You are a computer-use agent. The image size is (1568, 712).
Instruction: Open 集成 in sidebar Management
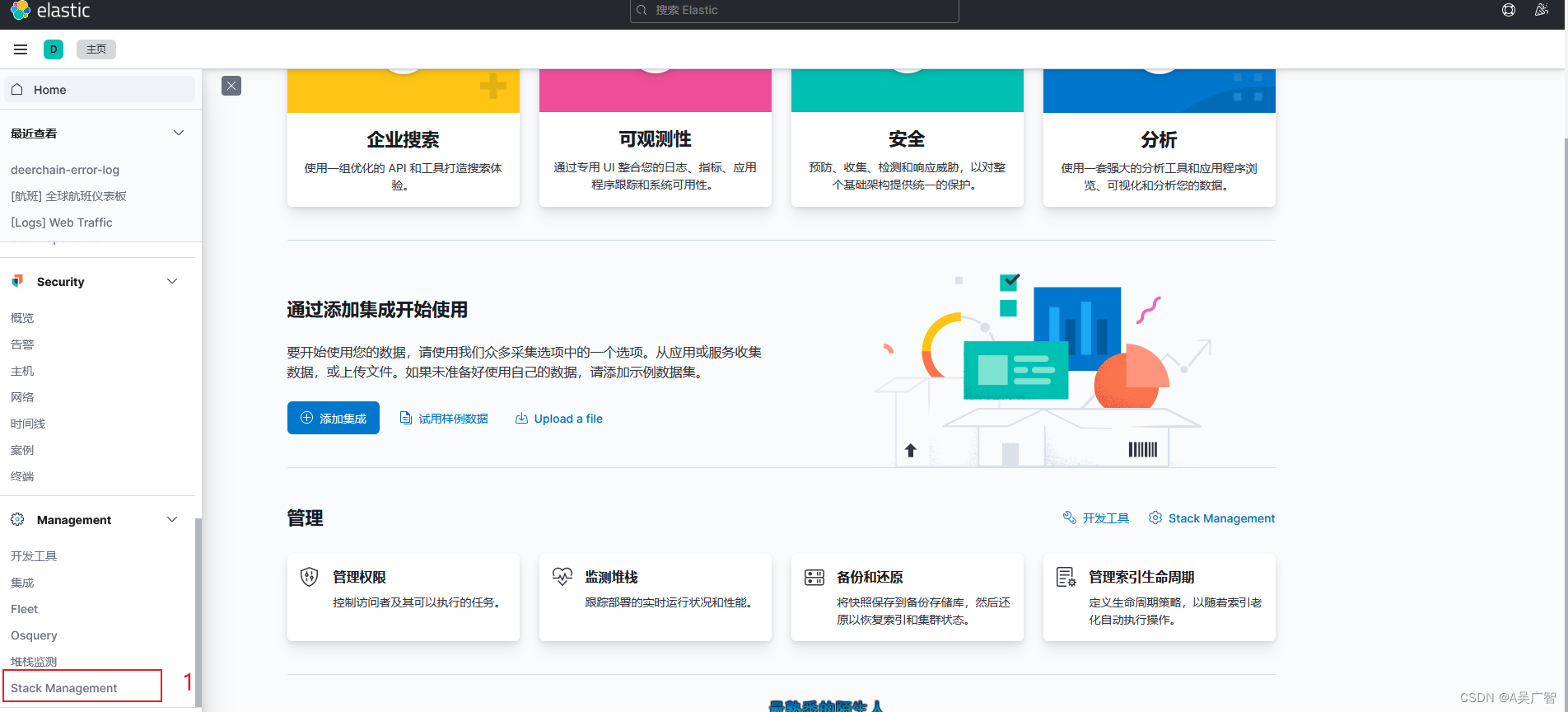[22, 583]
